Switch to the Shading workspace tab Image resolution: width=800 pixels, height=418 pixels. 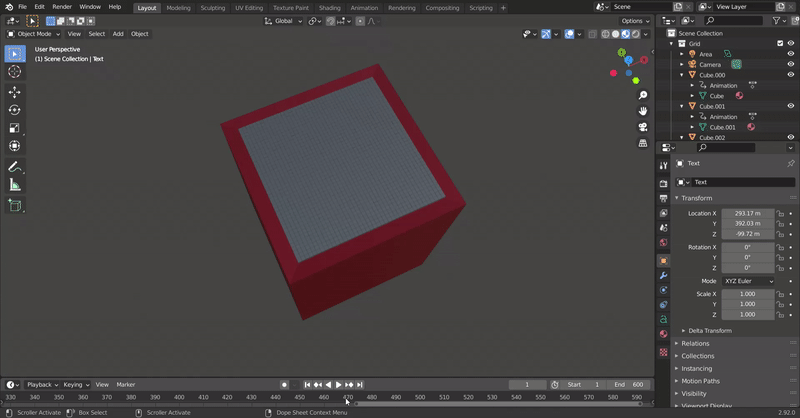pos(330,8)
